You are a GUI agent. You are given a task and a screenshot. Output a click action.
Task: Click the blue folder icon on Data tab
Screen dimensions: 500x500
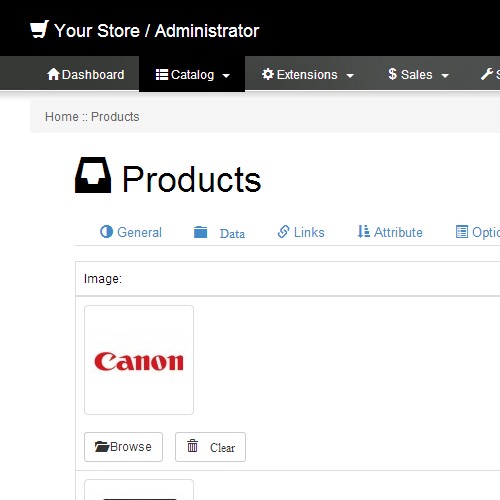tap(201, 232)
